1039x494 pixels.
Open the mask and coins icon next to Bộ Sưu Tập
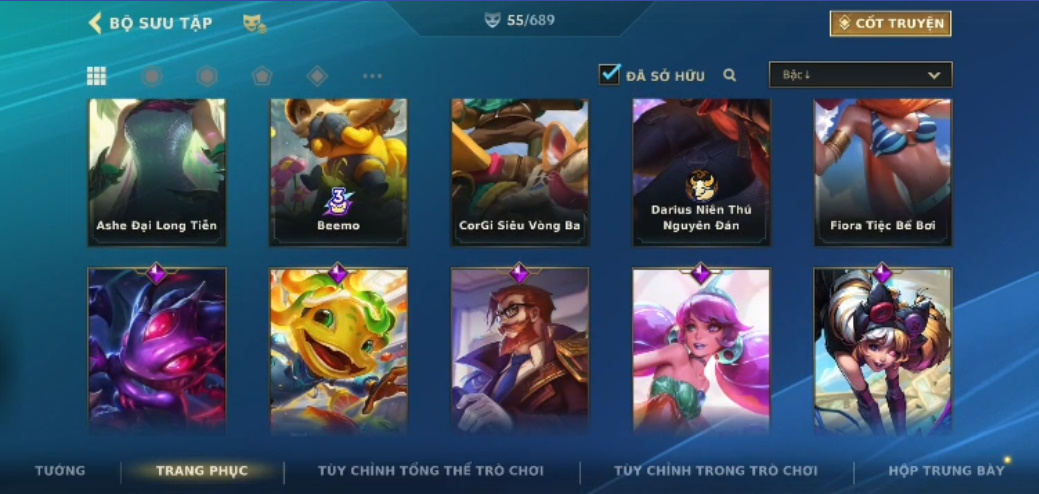click(254, 23)
